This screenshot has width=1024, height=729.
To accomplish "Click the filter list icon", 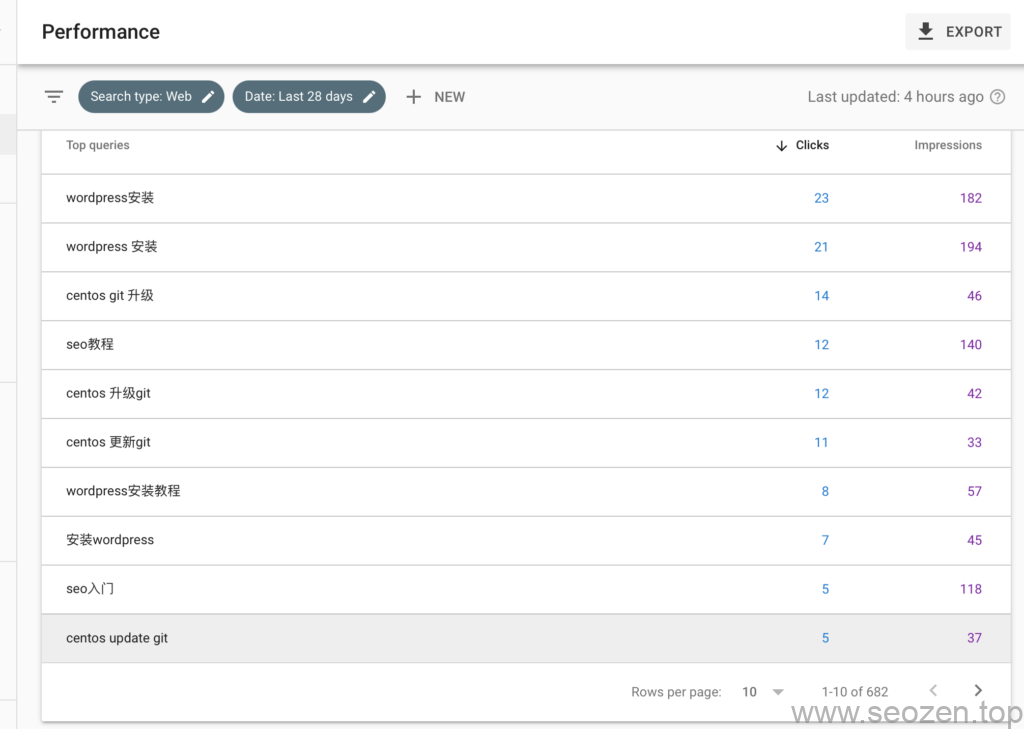I will (x=54, y=97).
